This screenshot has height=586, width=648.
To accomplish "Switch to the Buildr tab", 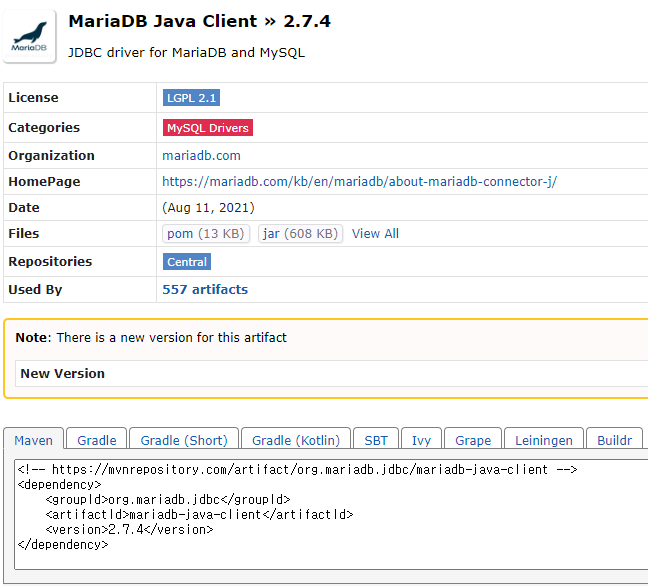I will click(615, 440).
